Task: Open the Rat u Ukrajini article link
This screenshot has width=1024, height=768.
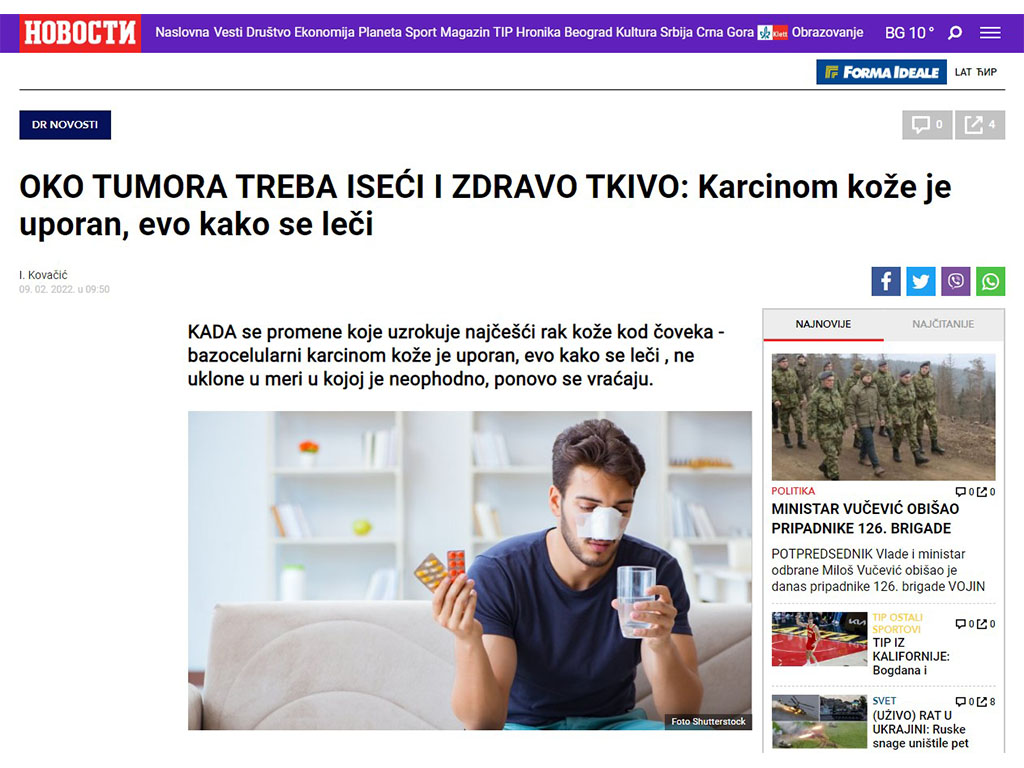Action: pos(918,729)
